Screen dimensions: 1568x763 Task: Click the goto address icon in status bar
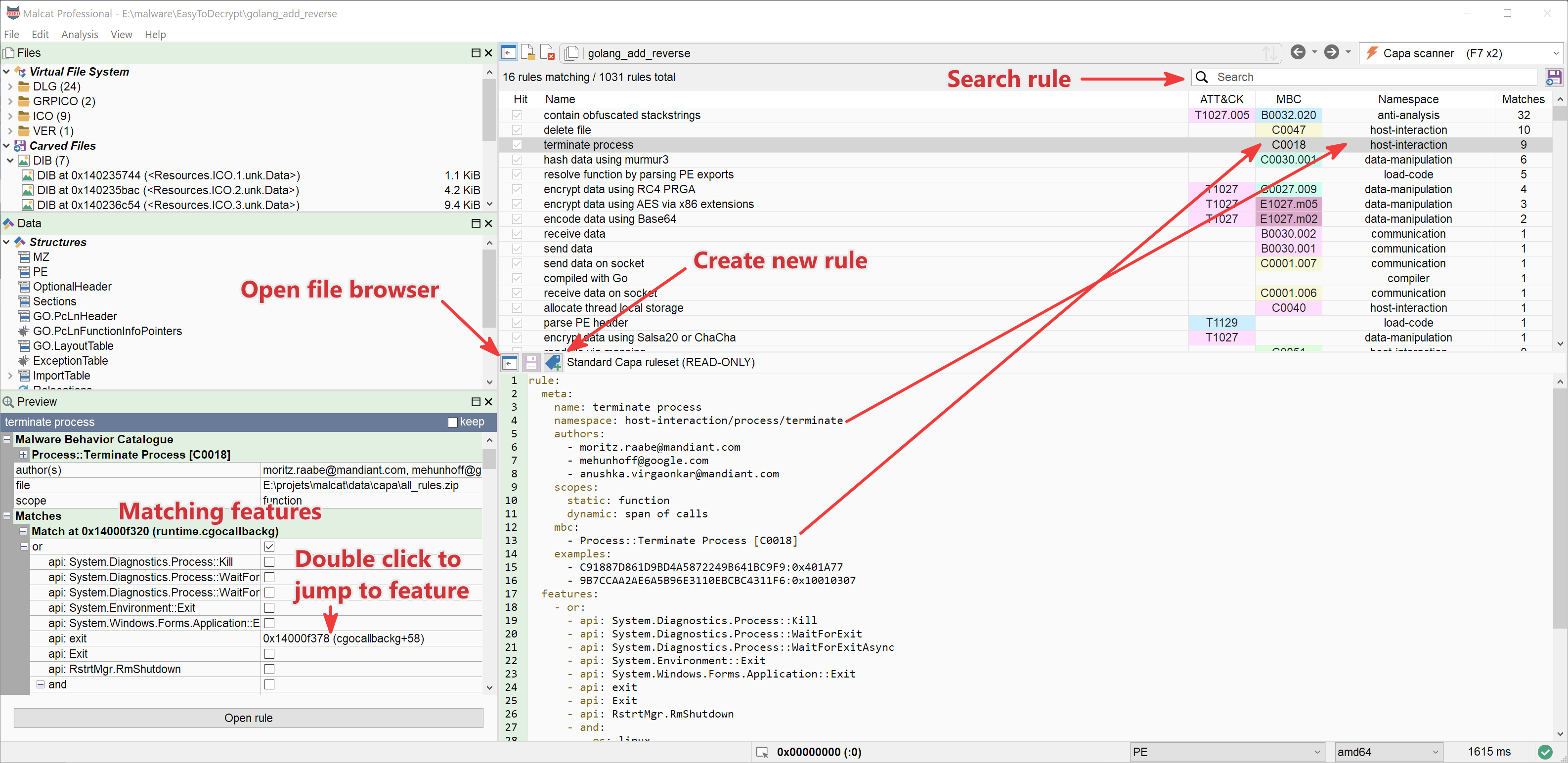coord(762,753)
